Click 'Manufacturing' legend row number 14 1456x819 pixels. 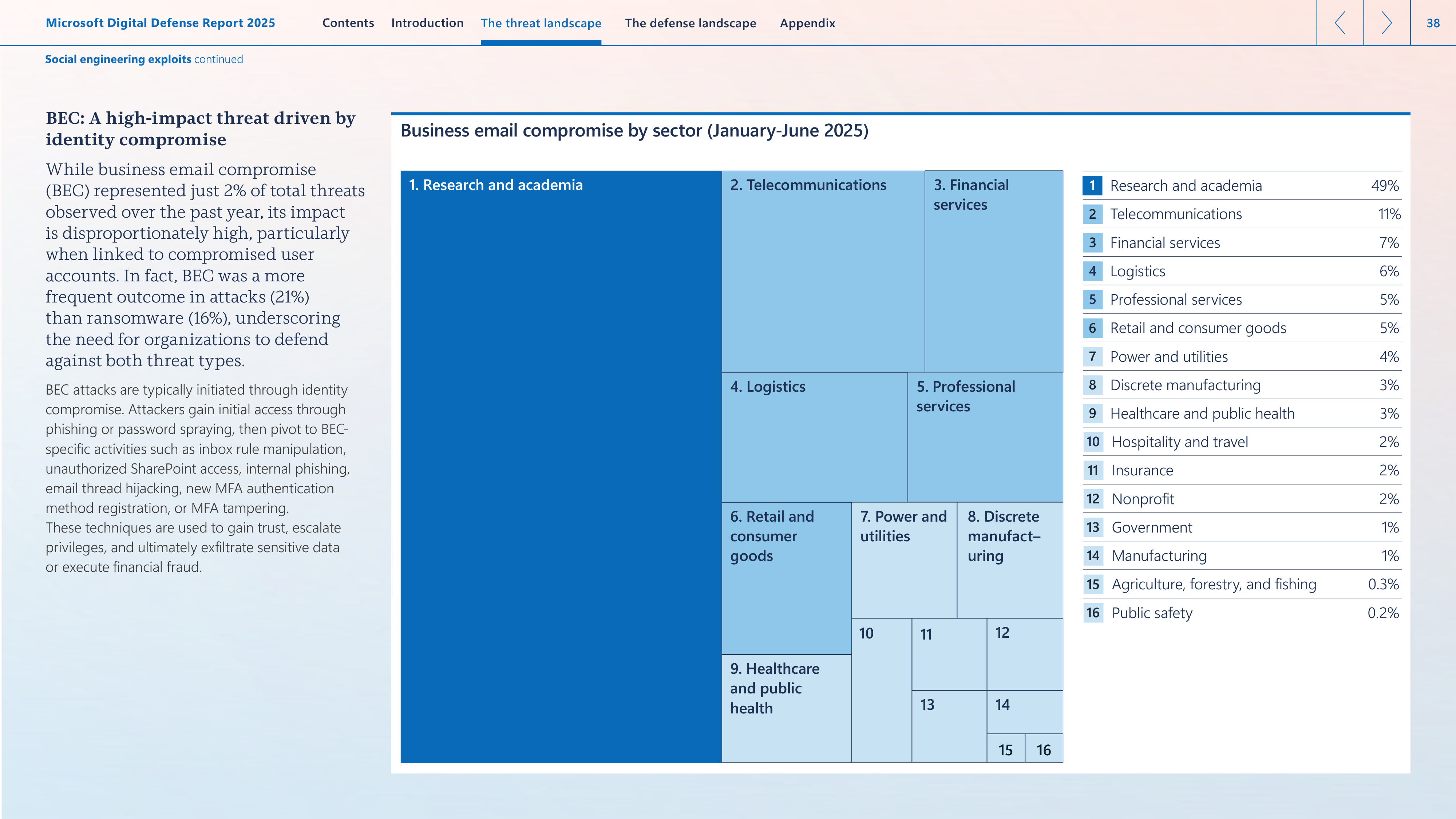(1159, 556)
